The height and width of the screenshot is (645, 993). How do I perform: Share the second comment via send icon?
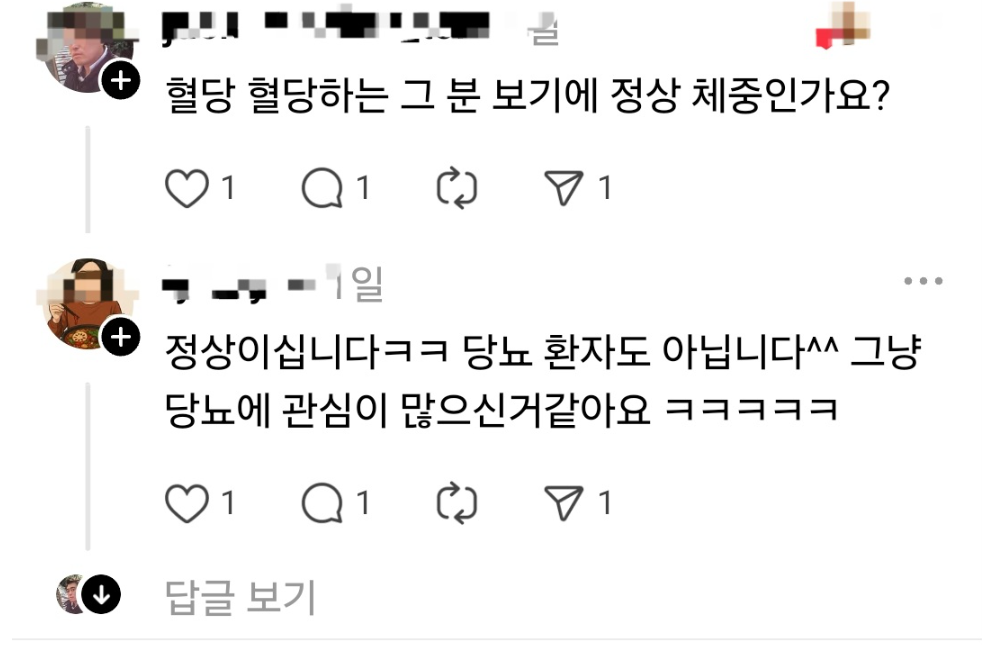[x=564, y=504]
